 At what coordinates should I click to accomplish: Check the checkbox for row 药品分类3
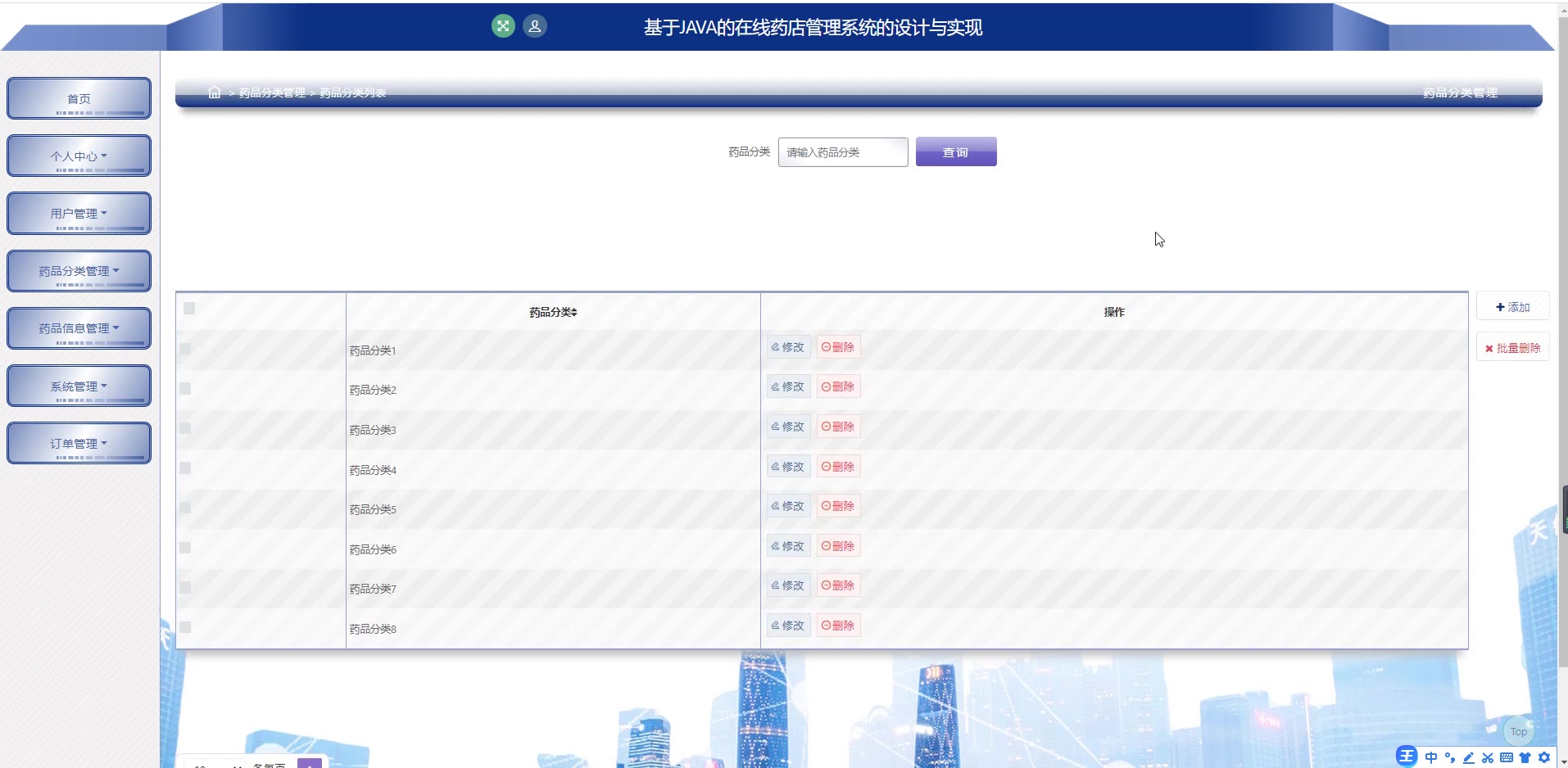pos(185,428)
